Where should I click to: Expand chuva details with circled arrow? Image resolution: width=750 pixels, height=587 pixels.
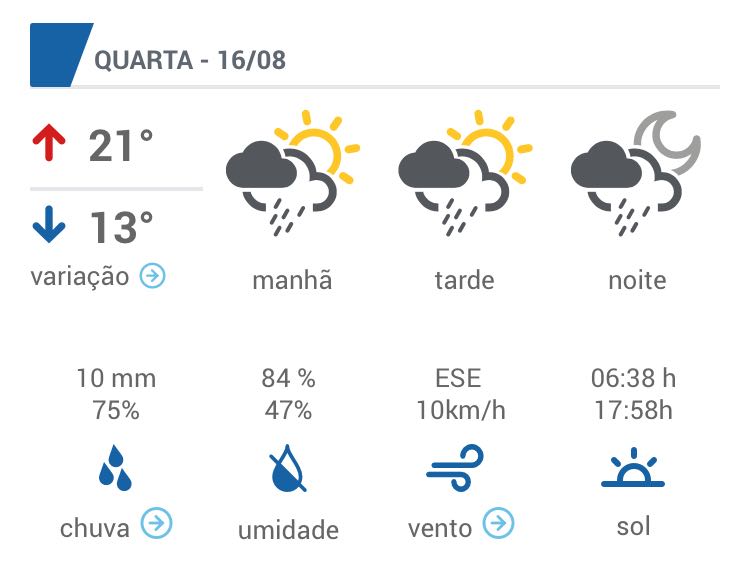pyautogui.click(x=156, y=523)
